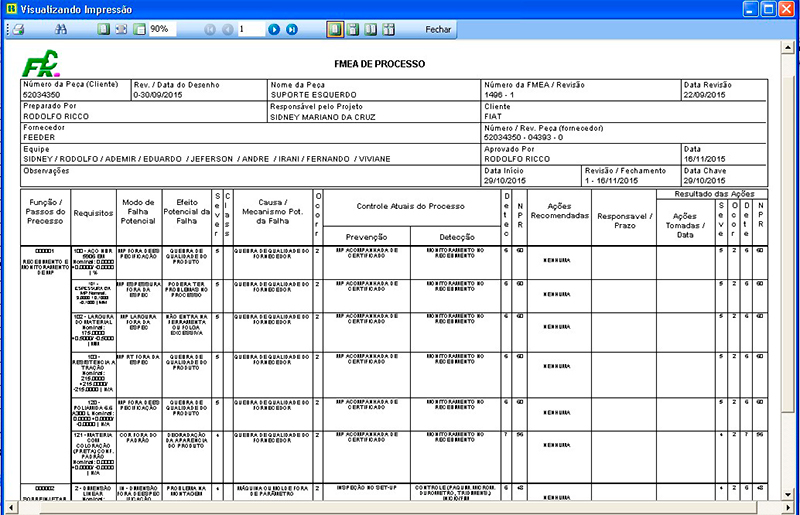
Task: Click the horizontal scrollbar thumb
Action: 398,507
